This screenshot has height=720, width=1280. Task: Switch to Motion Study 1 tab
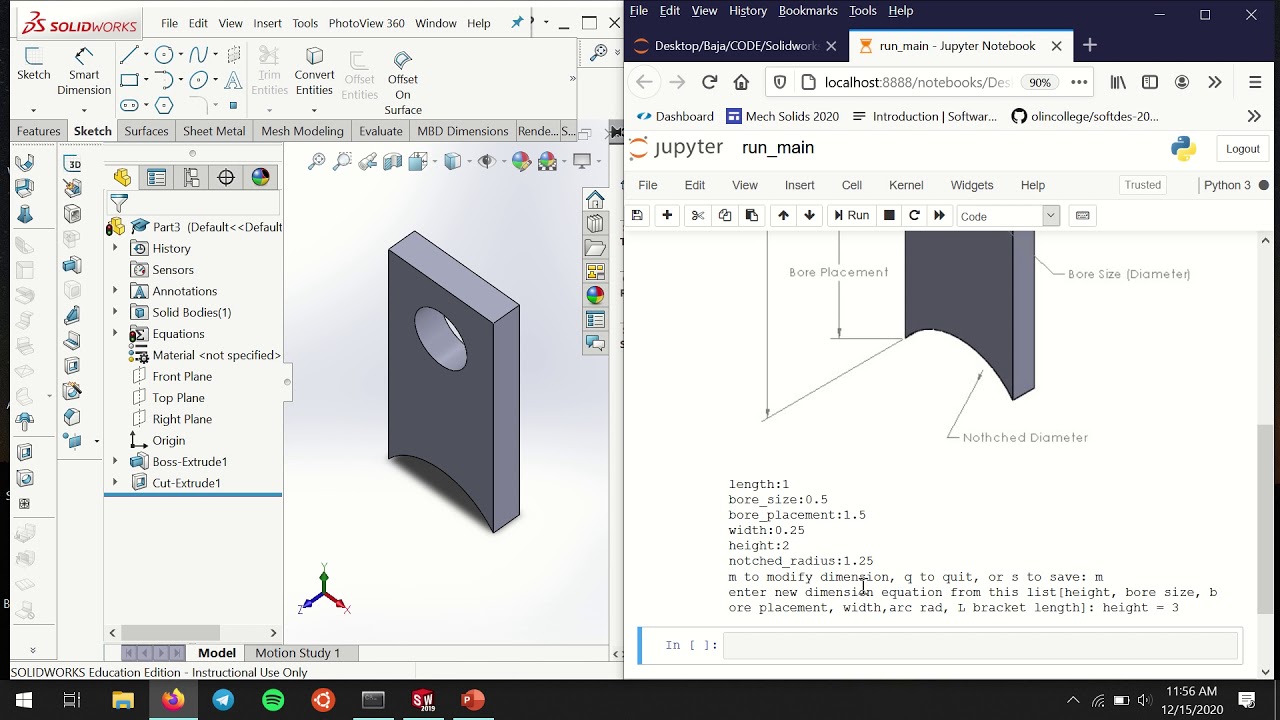coord(297,653)
